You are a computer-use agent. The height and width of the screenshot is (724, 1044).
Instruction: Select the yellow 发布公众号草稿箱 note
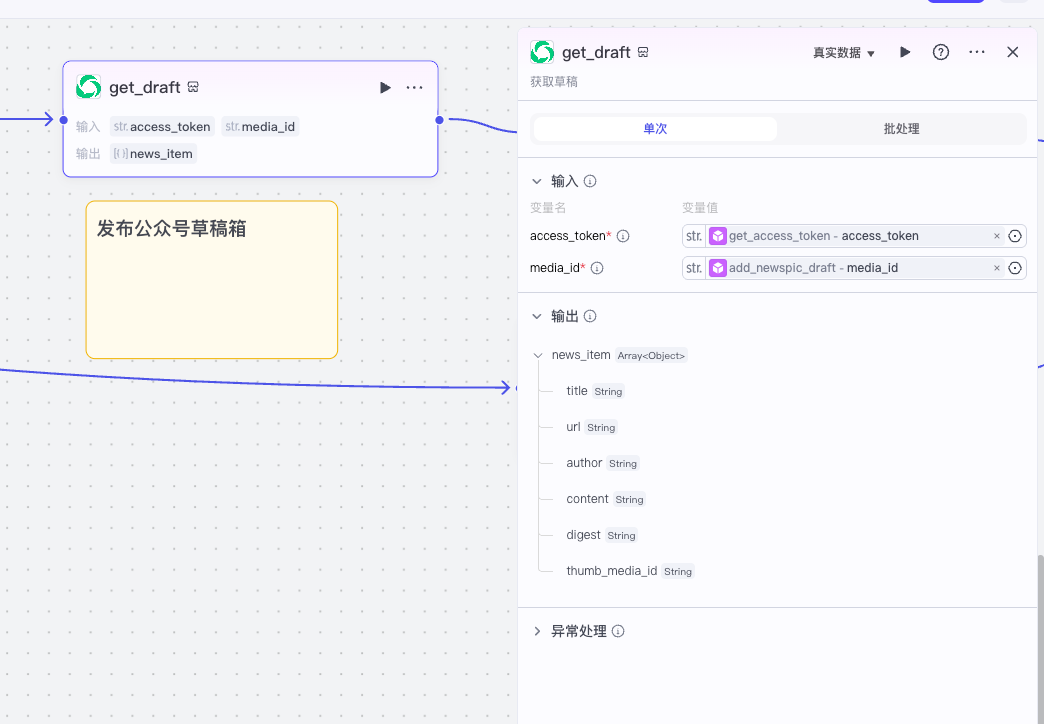pyautogui.click(x=212, y=280)
